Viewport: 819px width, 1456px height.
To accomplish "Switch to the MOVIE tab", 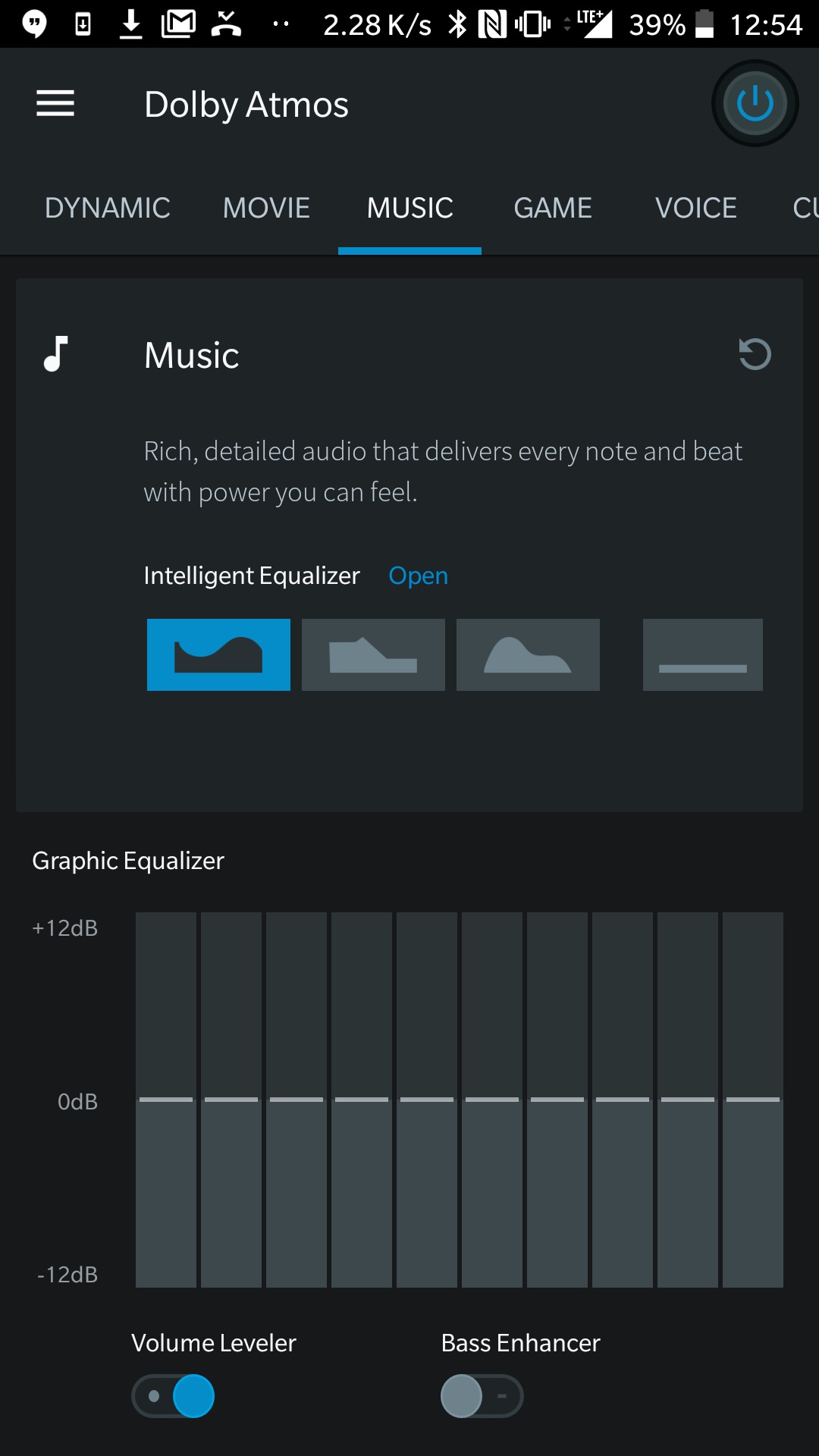I will pos(266,209).
